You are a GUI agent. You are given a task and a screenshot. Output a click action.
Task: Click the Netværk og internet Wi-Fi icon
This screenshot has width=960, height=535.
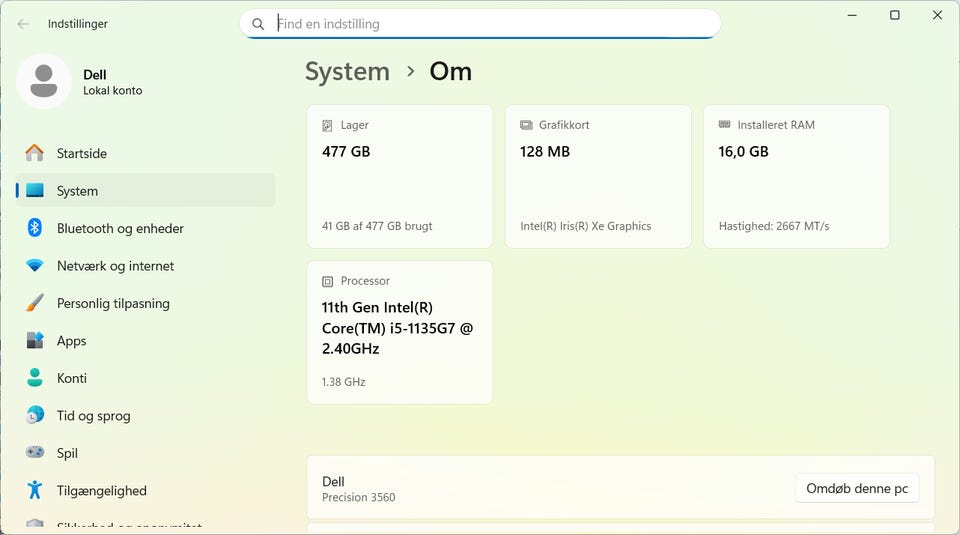pos(35,266)
